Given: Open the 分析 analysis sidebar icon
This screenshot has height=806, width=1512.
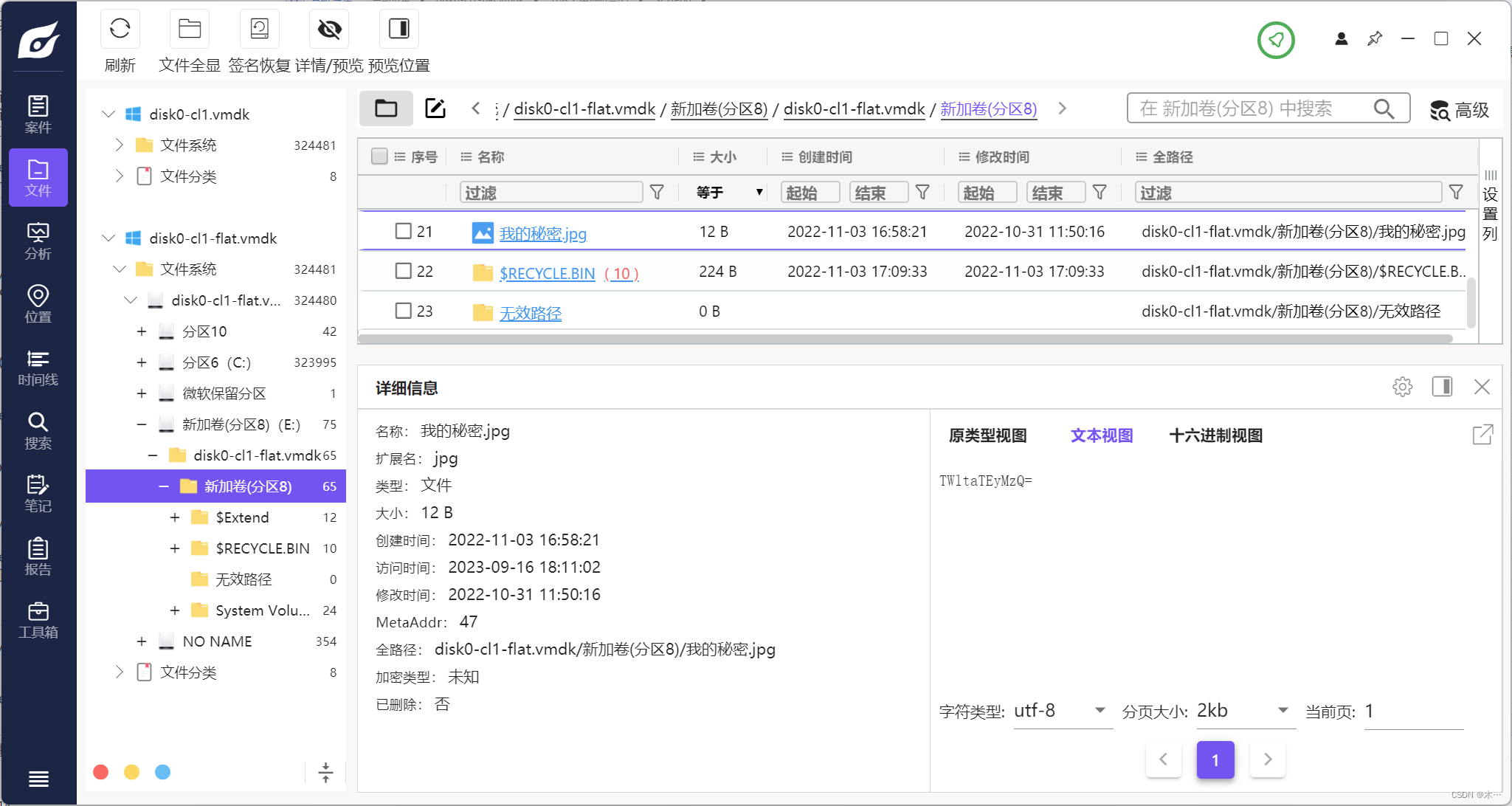Looking at the screenshot, I should coord(38,241).
